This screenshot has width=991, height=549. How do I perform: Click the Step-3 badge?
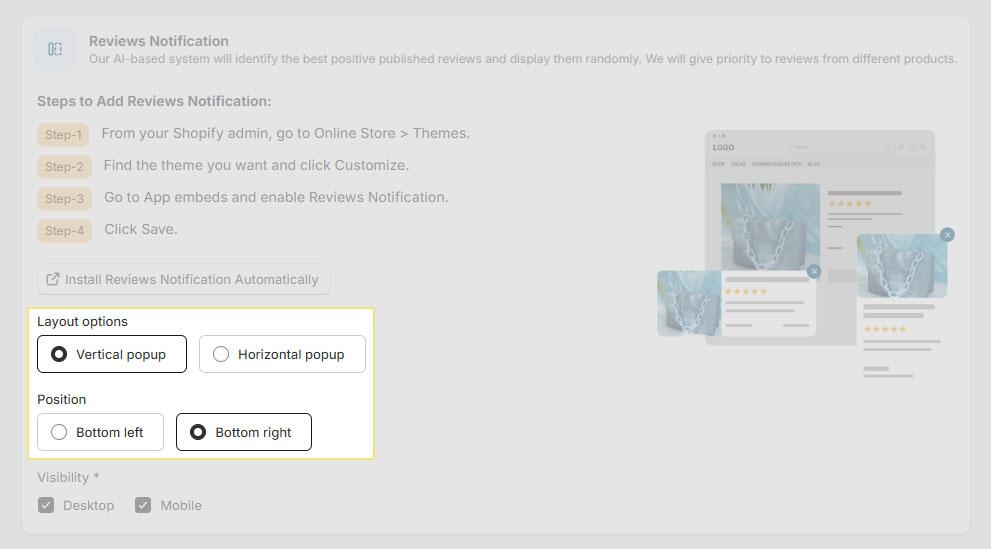64,199
